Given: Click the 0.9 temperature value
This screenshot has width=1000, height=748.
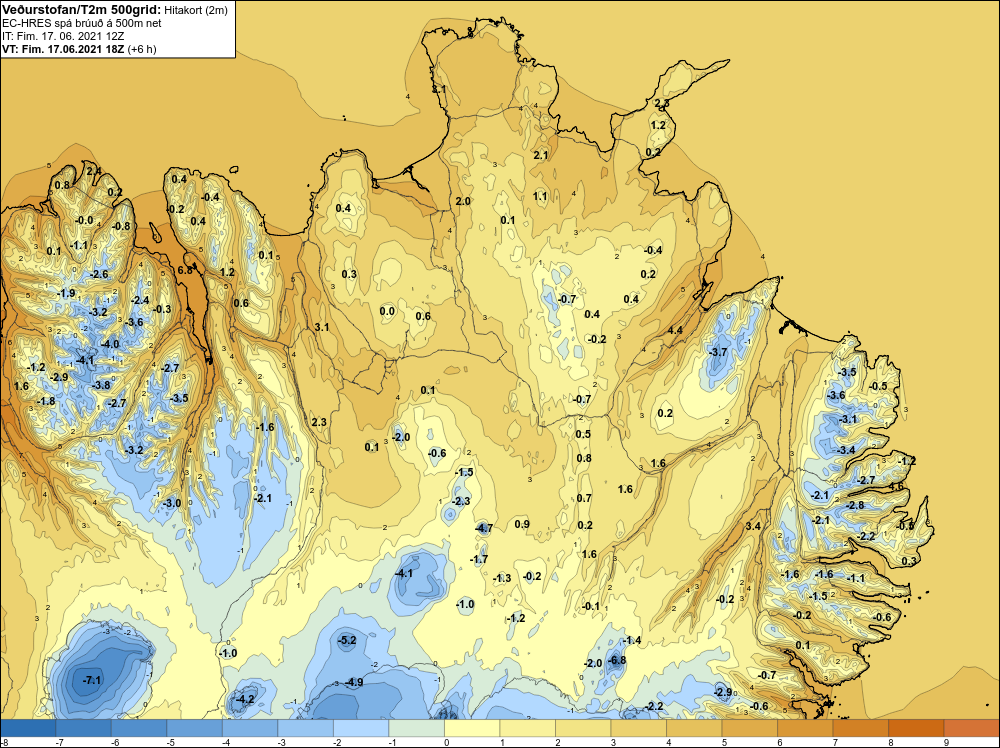Looking at the screenshot, I should [x=522, y=524].
